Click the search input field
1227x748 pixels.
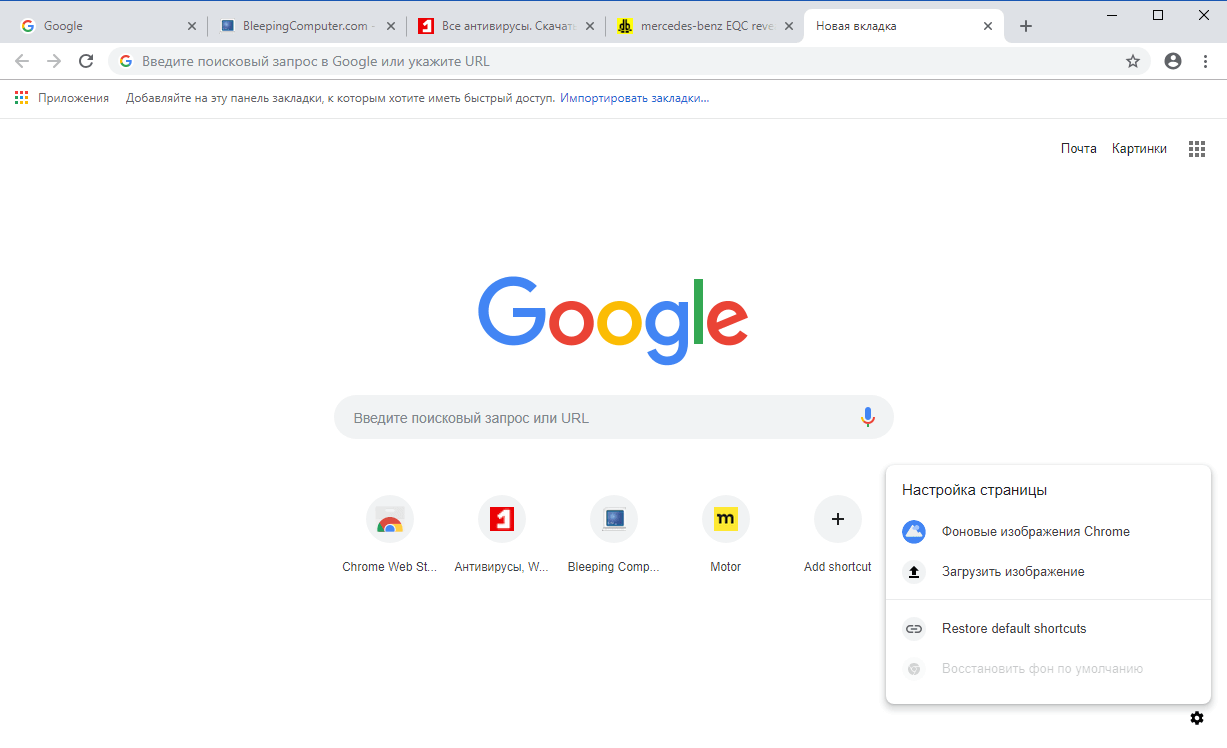pos(600,417)
